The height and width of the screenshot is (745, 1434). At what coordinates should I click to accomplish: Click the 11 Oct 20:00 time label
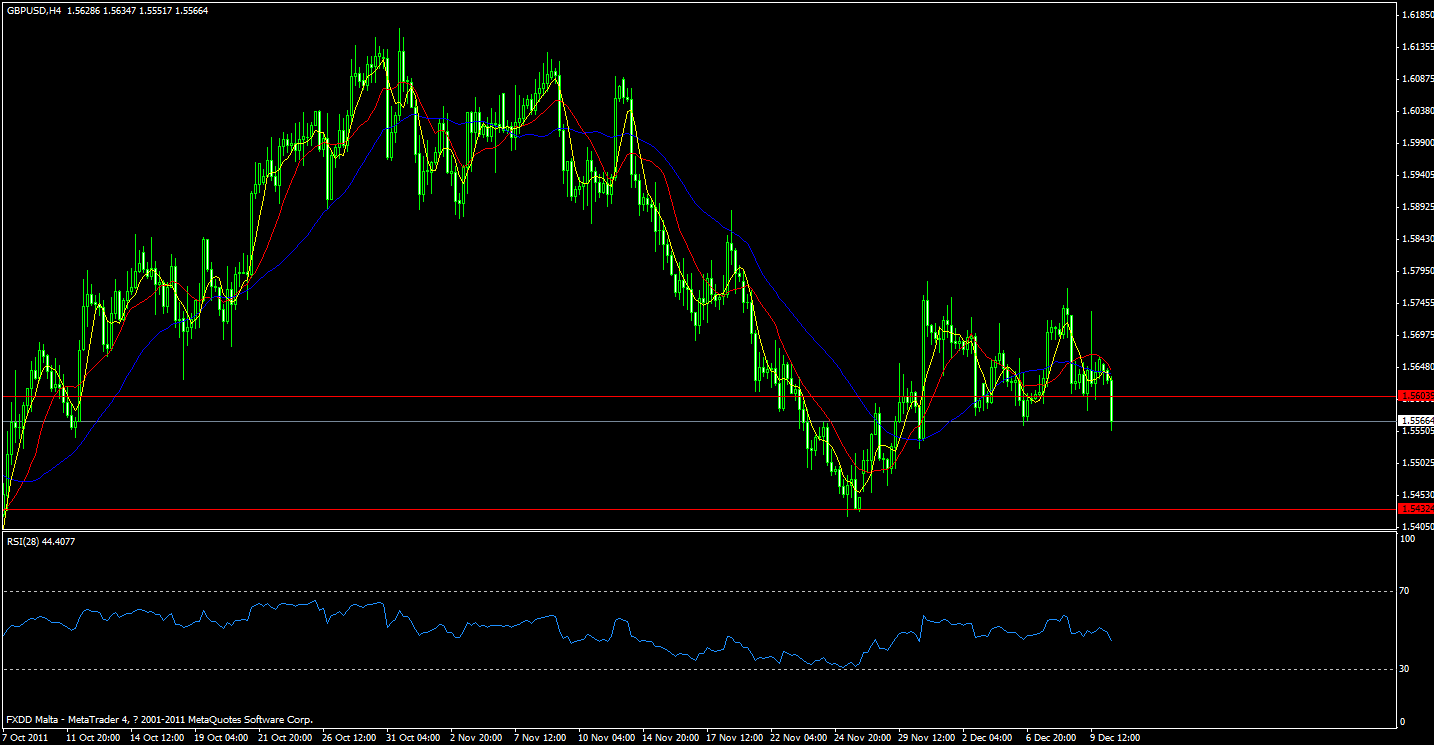click(95, 738)
